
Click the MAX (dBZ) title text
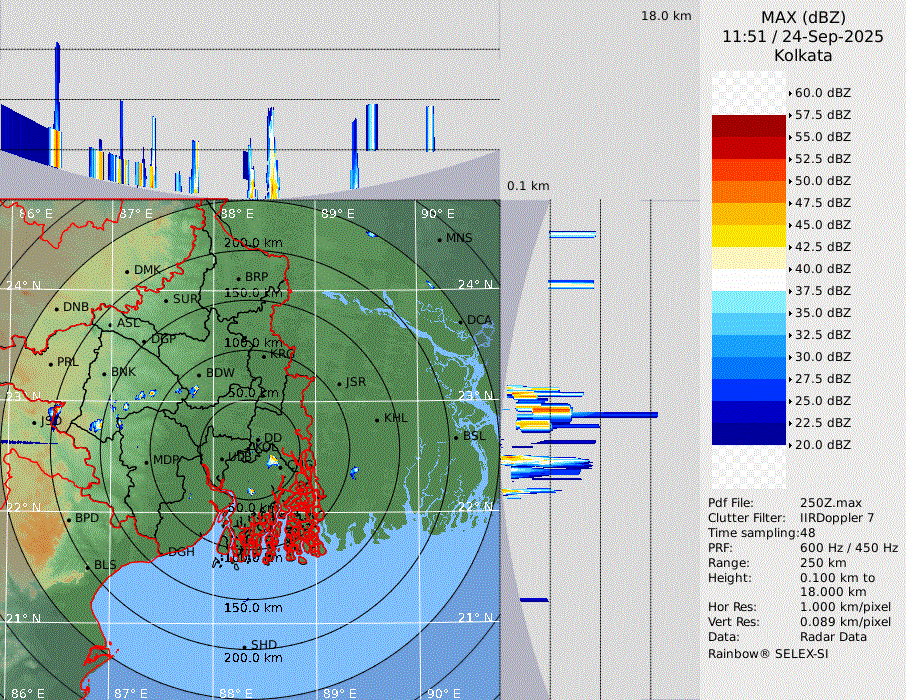(803, 17)
